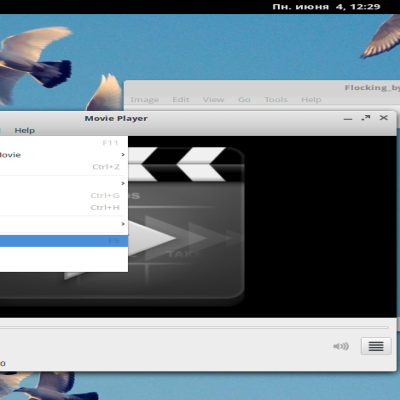
Task: Click the "Movie Player" window title text
Action: (116, 118)
